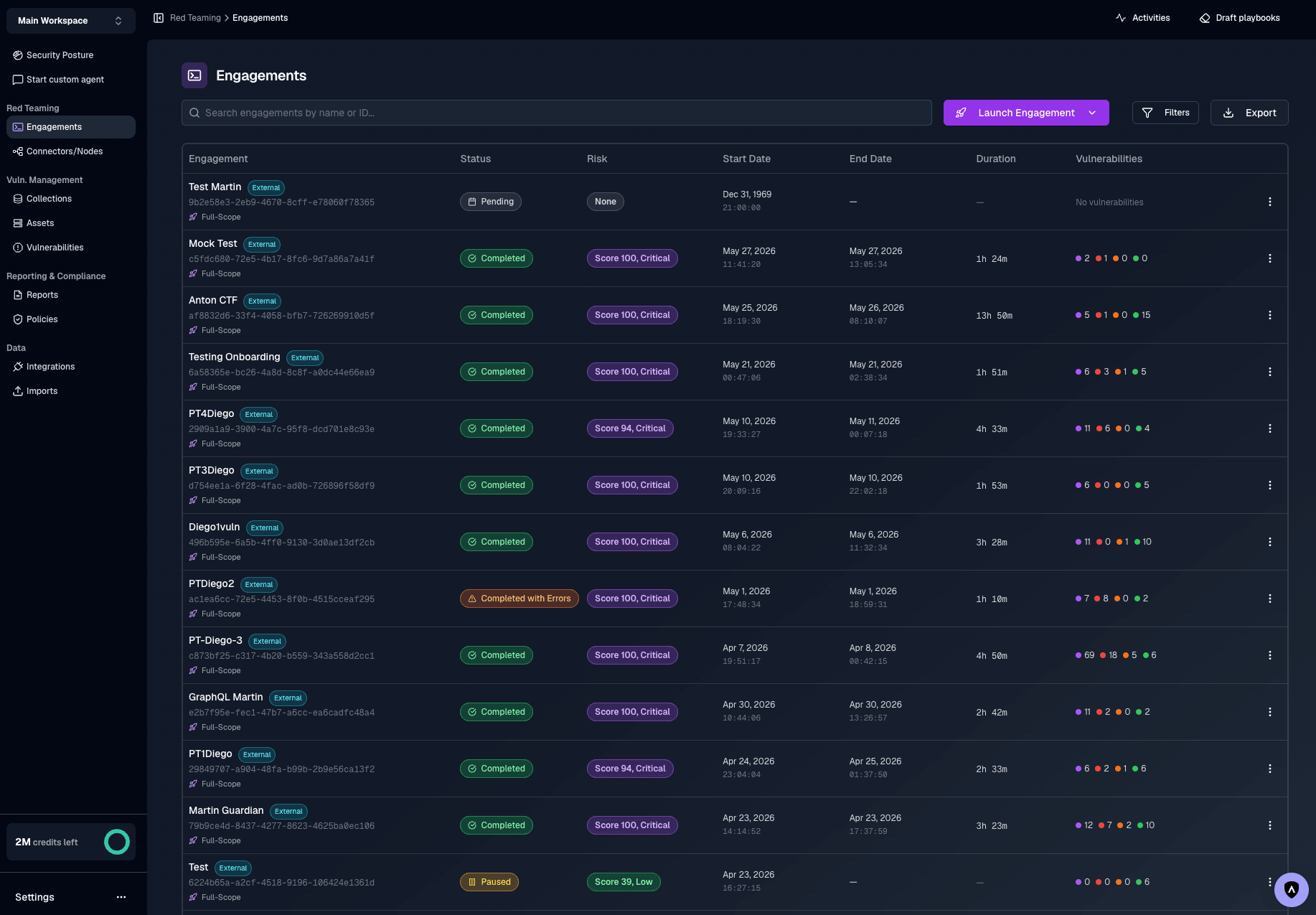The image size is (1316, 915).
Task: Click the Launch Engagement button
Action: [x=1026, y=113]
